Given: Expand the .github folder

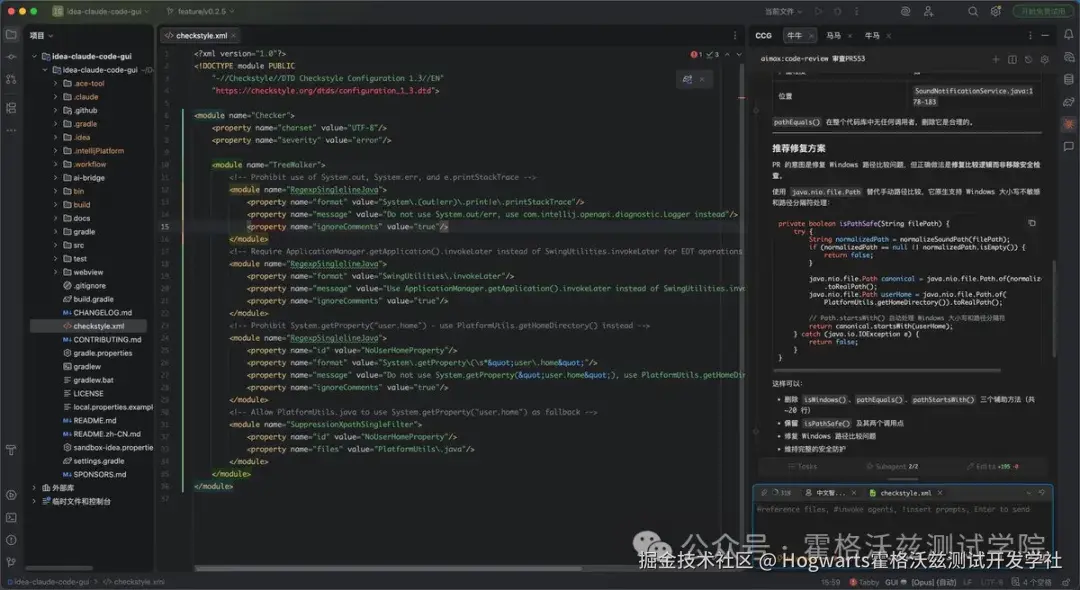Looking at the screenshot, I should (x=56, y=110).
